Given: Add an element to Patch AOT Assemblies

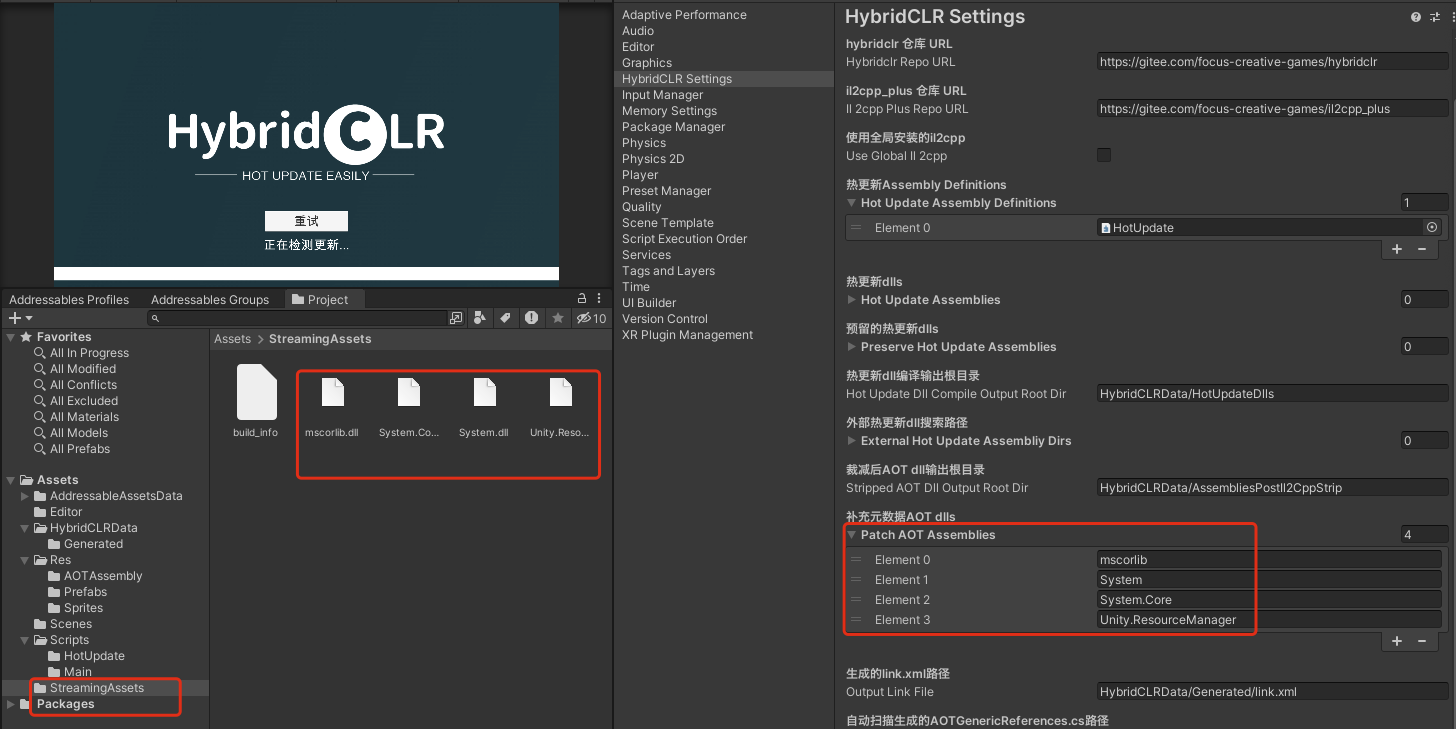Looking at the screenshot, I should click(x=1397, y=641).
